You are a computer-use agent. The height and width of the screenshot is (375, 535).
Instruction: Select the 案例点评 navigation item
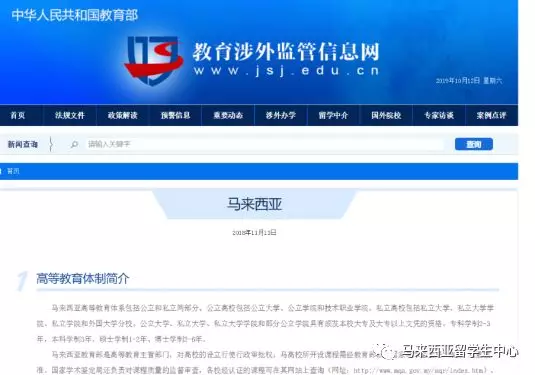[x=491, y=116]
